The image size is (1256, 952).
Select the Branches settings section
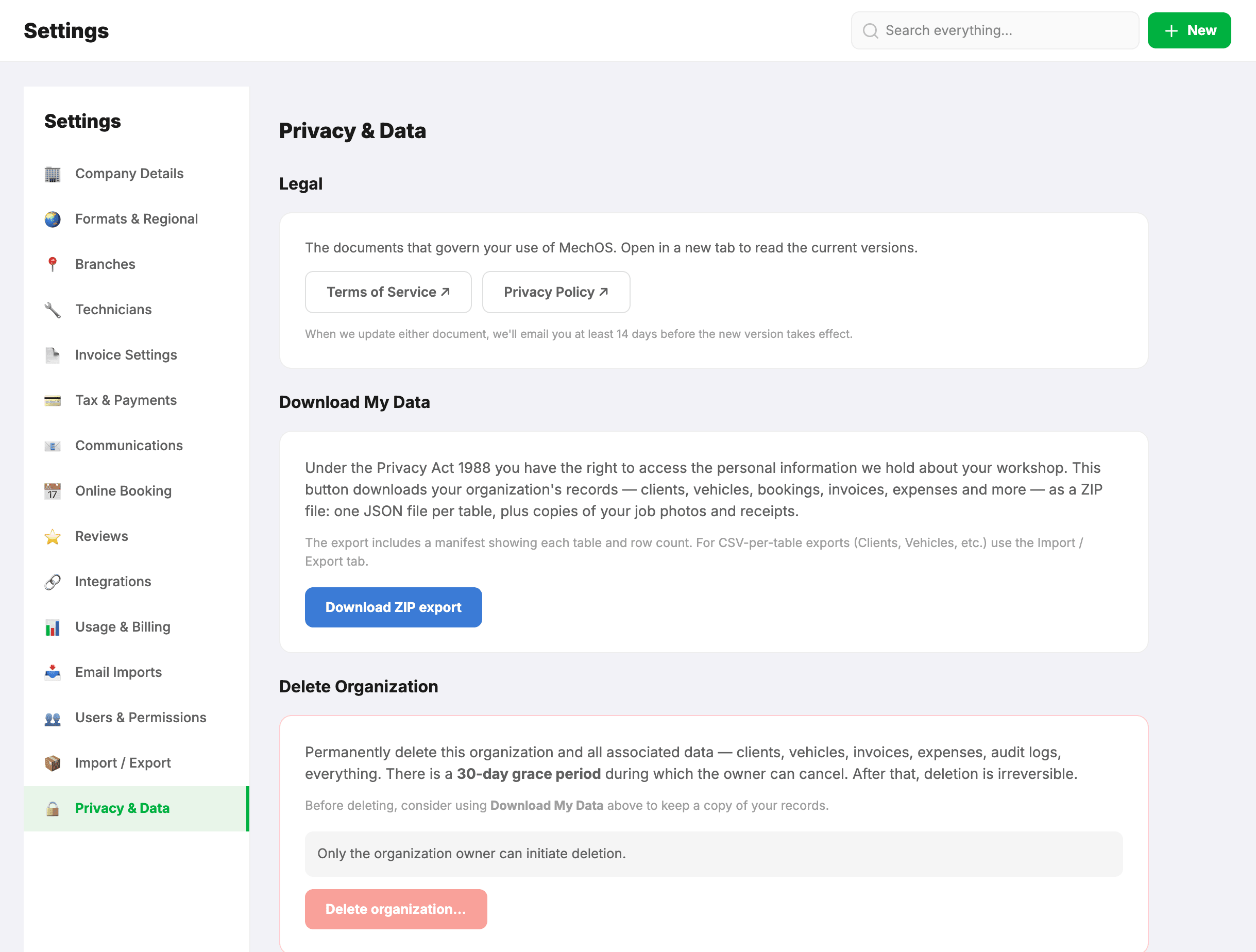[x=137, y=265]
